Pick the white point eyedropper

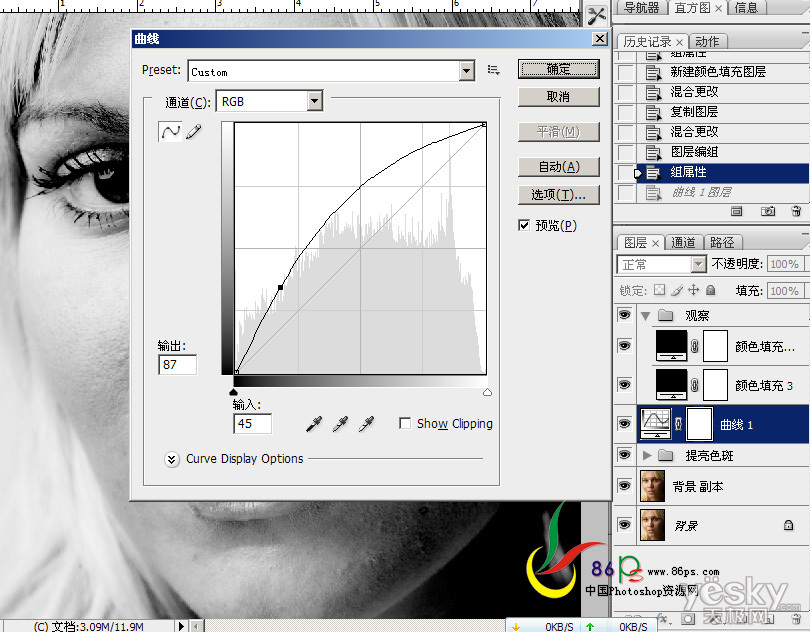[x=366, y=424]
